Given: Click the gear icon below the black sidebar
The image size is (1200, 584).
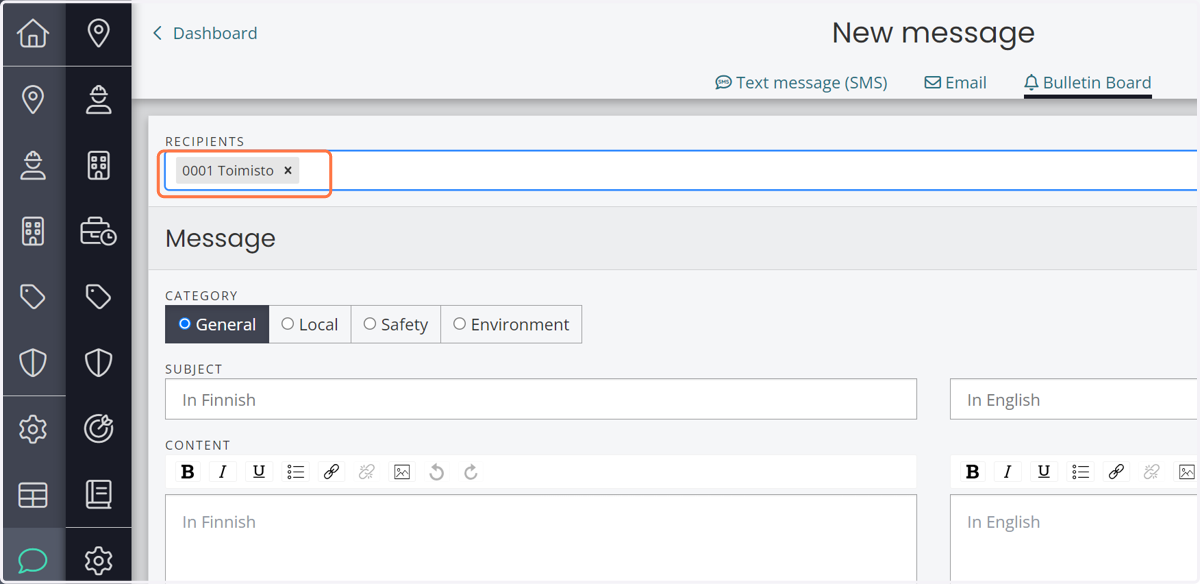Looking at the screenshot, I should tap(98, 560).
